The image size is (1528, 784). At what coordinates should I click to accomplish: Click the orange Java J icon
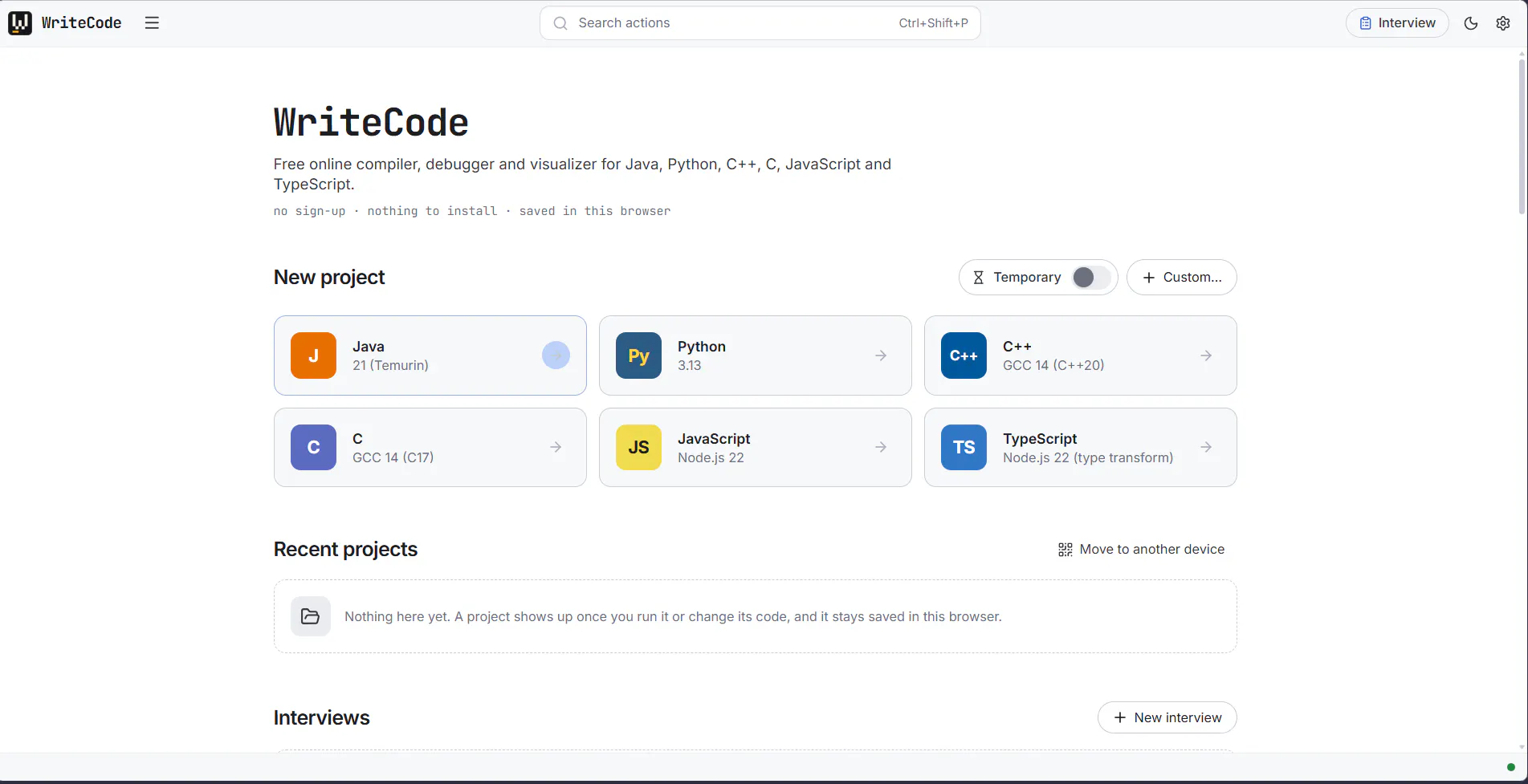coord(313,355)
